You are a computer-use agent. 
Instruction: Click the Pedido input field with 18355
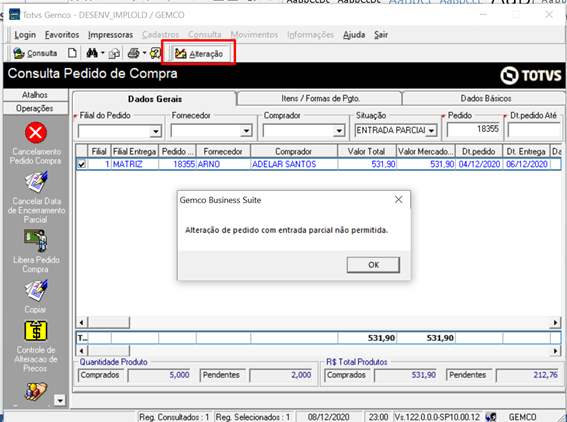pyautogui.click(x=473, y=129)
